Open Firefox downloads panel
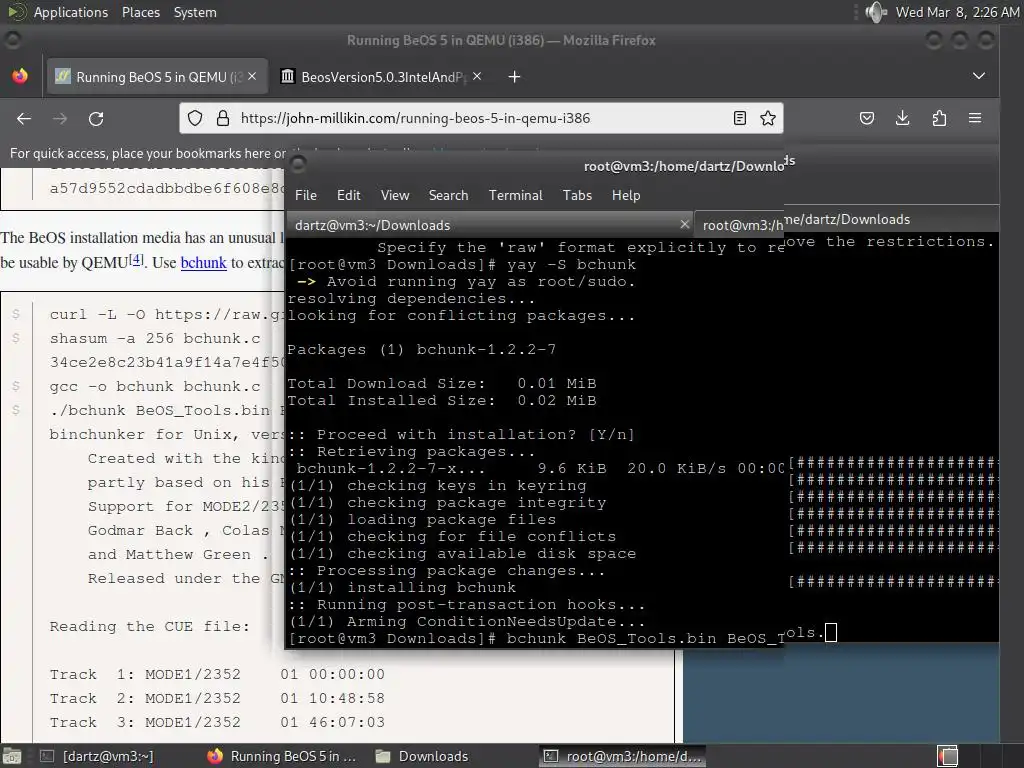 pyautogui.click(x=903, y=118)
